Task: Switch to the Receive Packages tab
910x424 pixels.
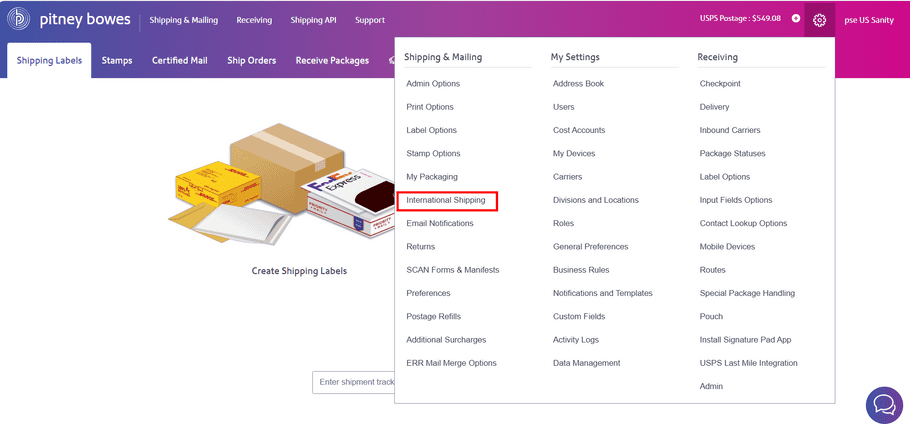Action: coord(332,60)
